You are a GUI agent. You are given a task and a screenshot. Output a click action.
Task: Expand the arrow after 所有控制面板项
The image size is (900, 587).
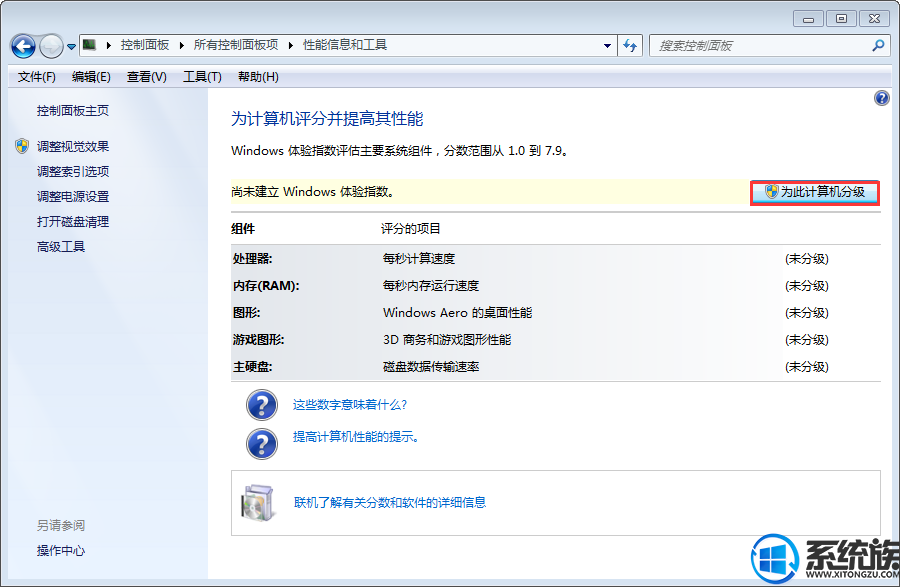(290, 45)
